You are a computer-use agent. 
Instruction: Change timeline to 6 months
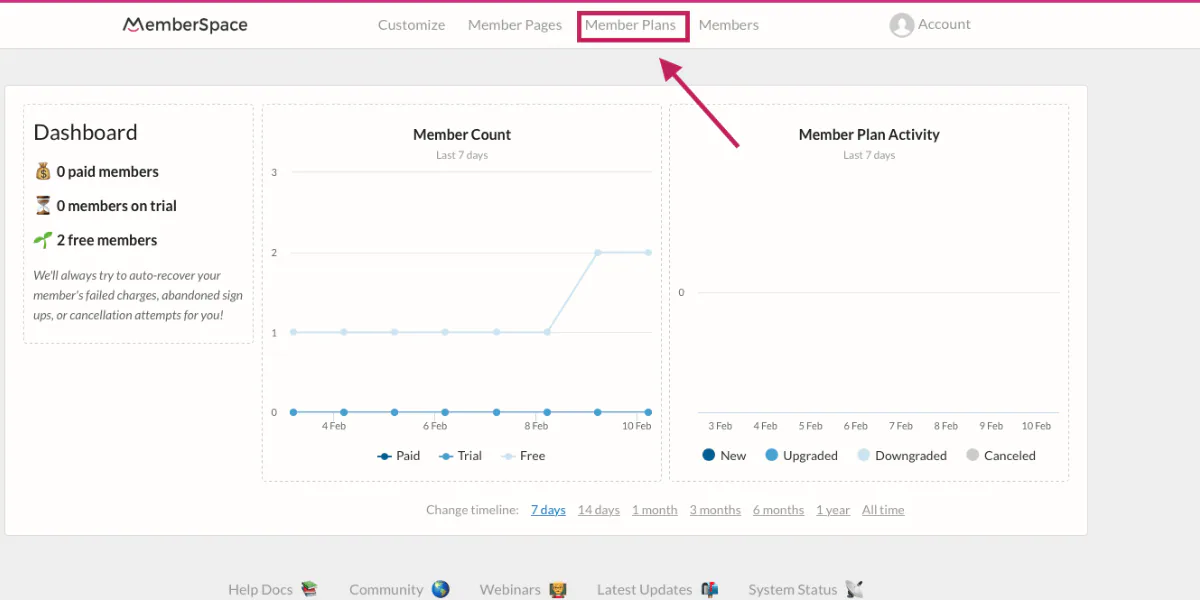pos(778,510)
